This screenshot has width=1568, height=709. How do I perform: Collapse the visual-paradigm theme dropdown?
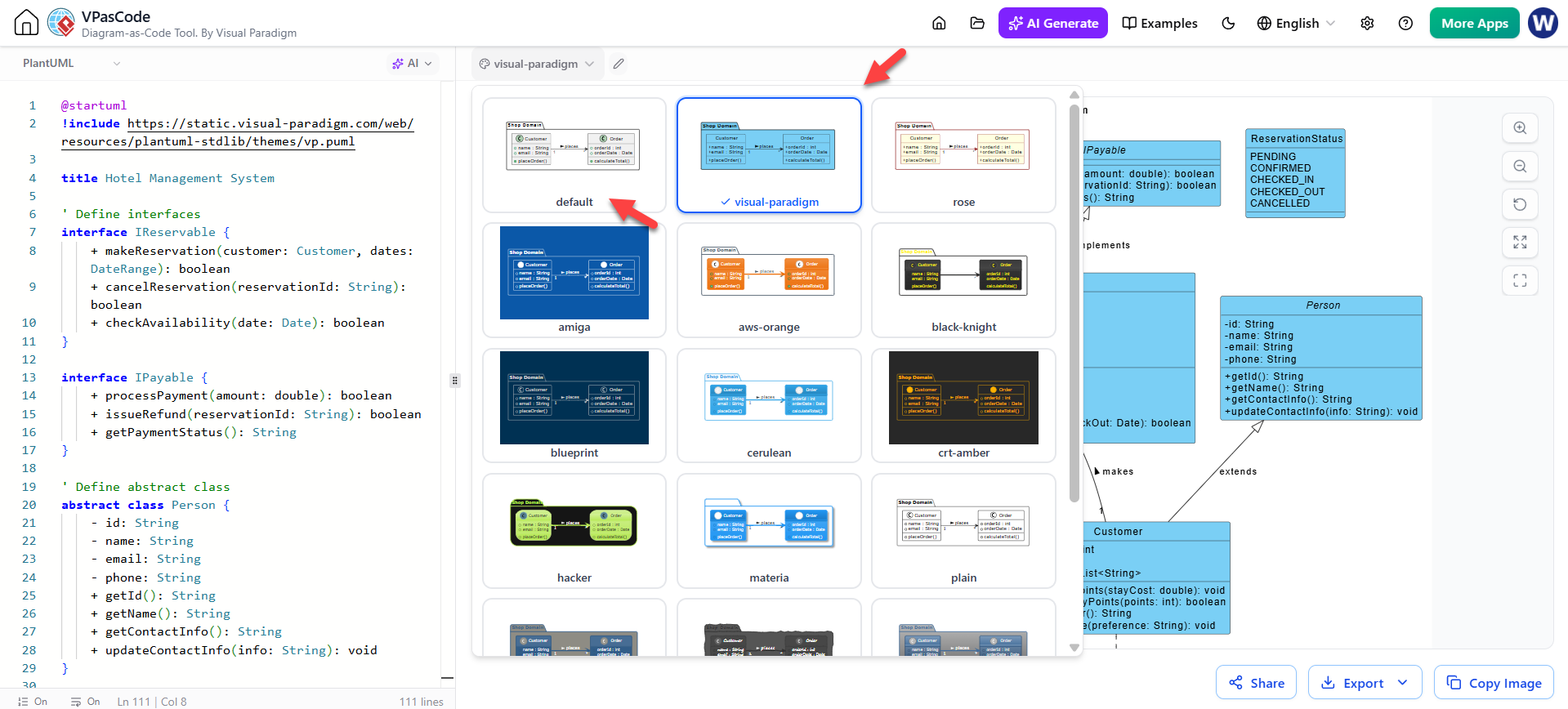(x=537, y=64)
